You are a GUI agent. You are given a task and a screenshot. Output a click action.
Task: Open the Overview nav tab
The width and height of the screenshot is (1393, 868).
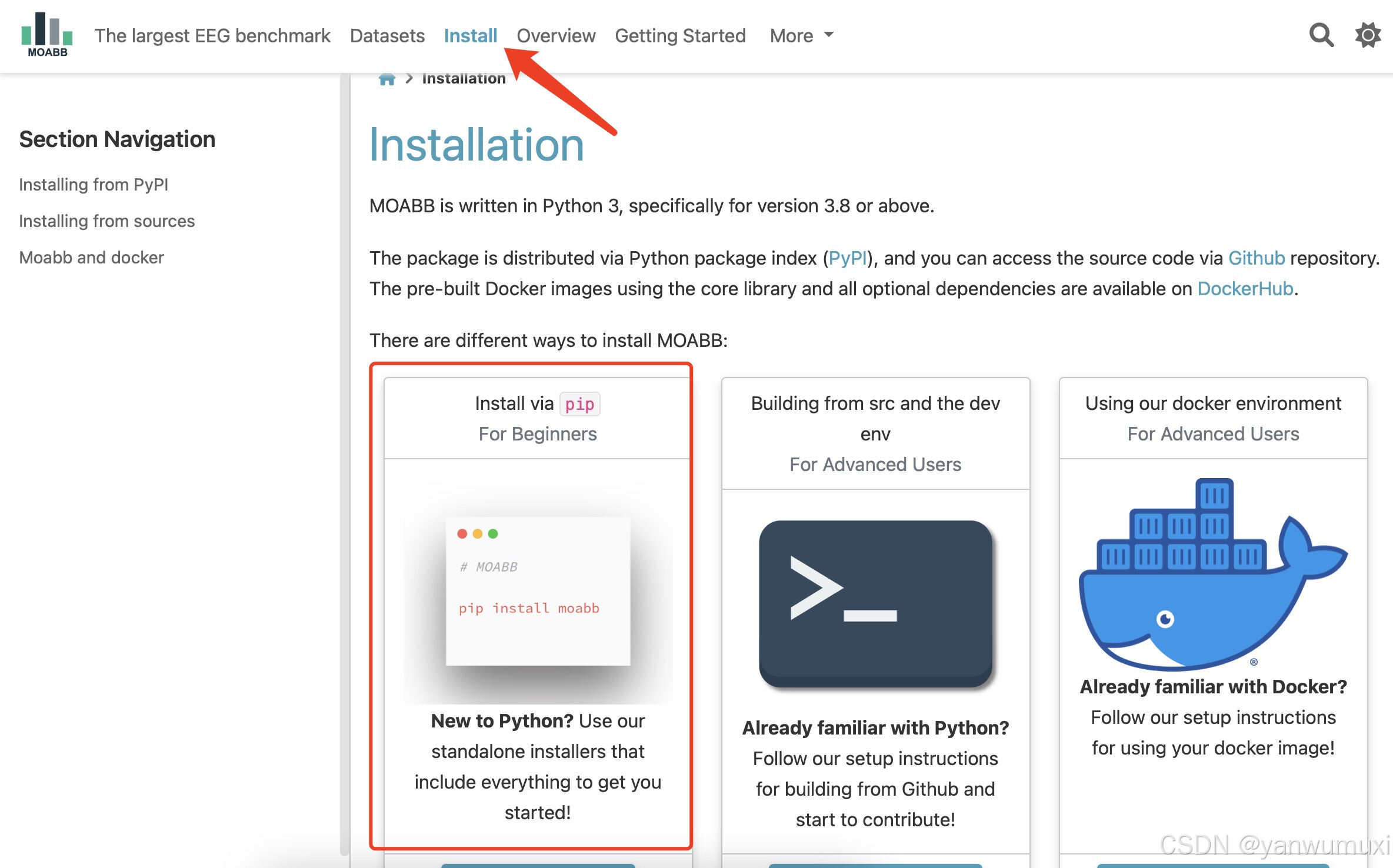(556, 36)
